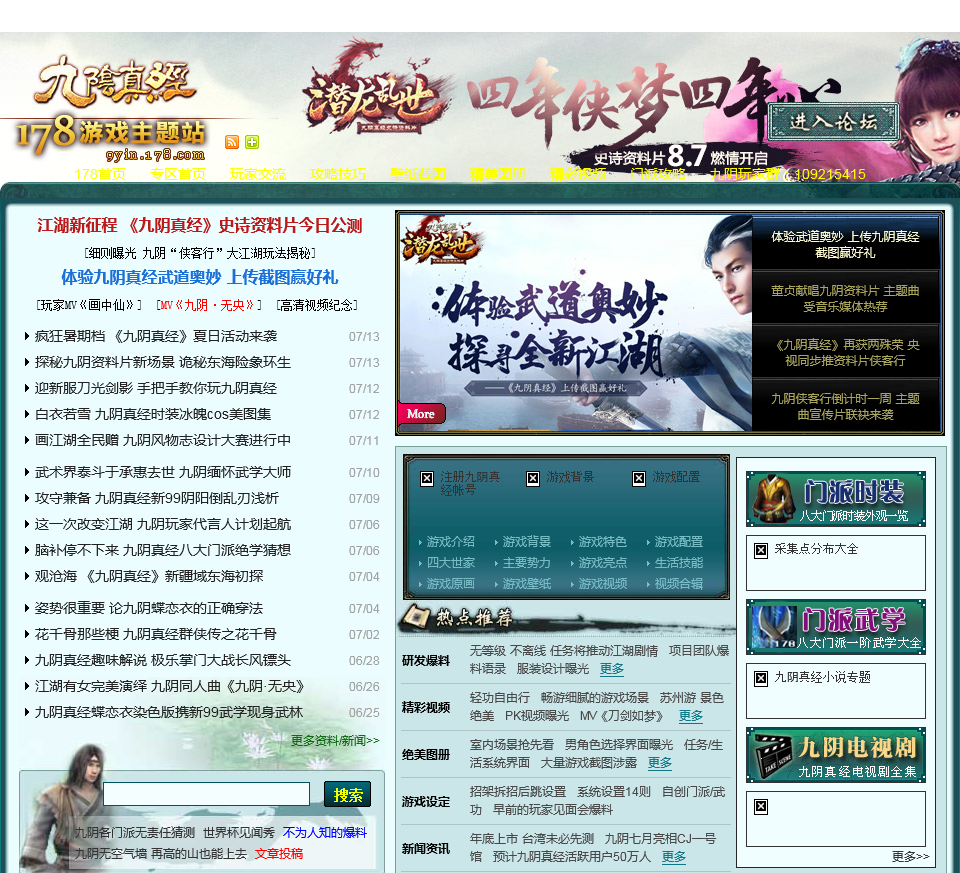Open the 生活技能 link
960x873 pixels.
(x=678, y=563)
